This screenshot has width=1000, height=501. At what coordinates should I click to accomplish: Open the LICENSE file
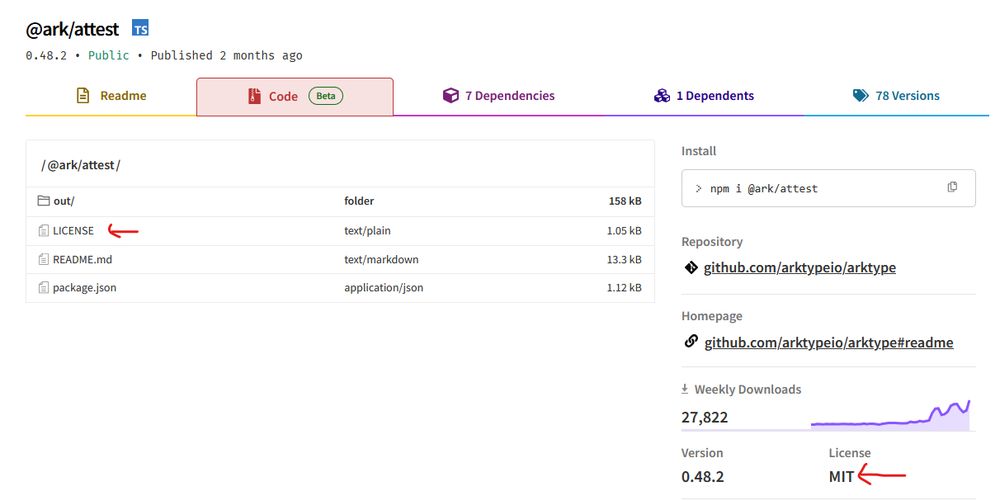coord(73,231)
